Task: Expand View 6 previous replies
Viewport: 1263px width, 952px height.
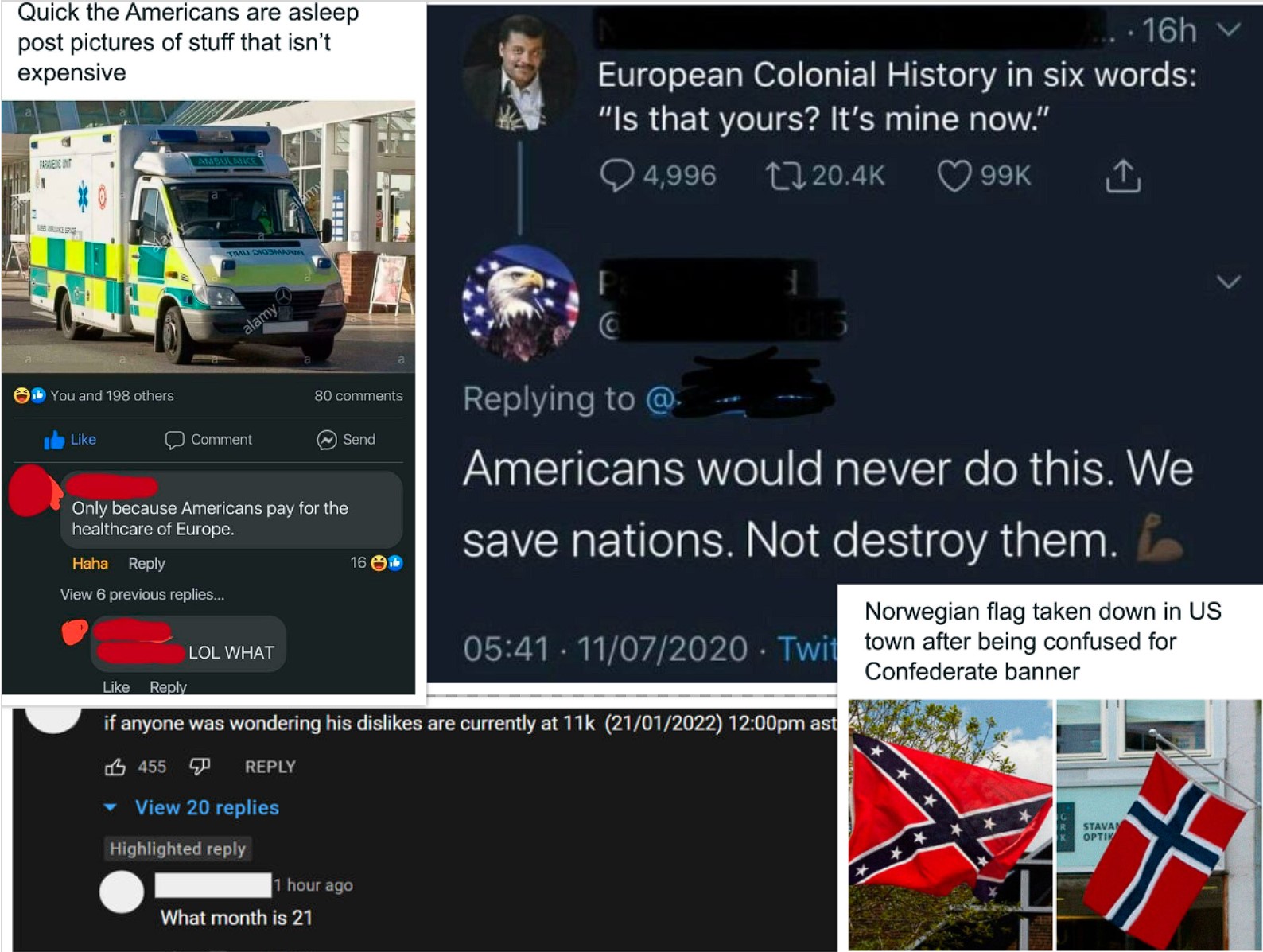Action: point(142,594)
